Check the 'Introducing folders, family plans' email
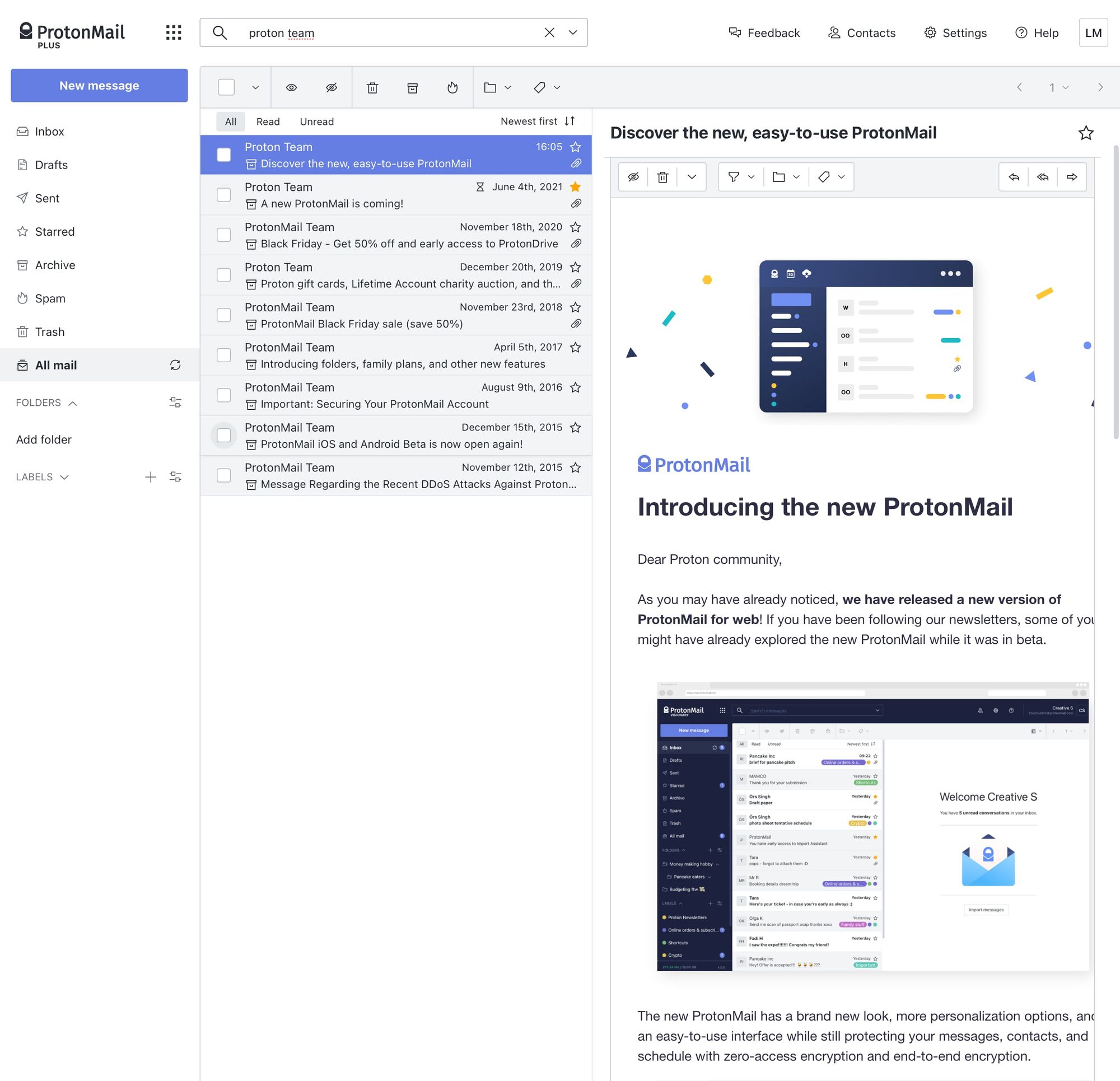Image resolution: width=1120 pixels, height=1081 pixels. pos(224,355)
